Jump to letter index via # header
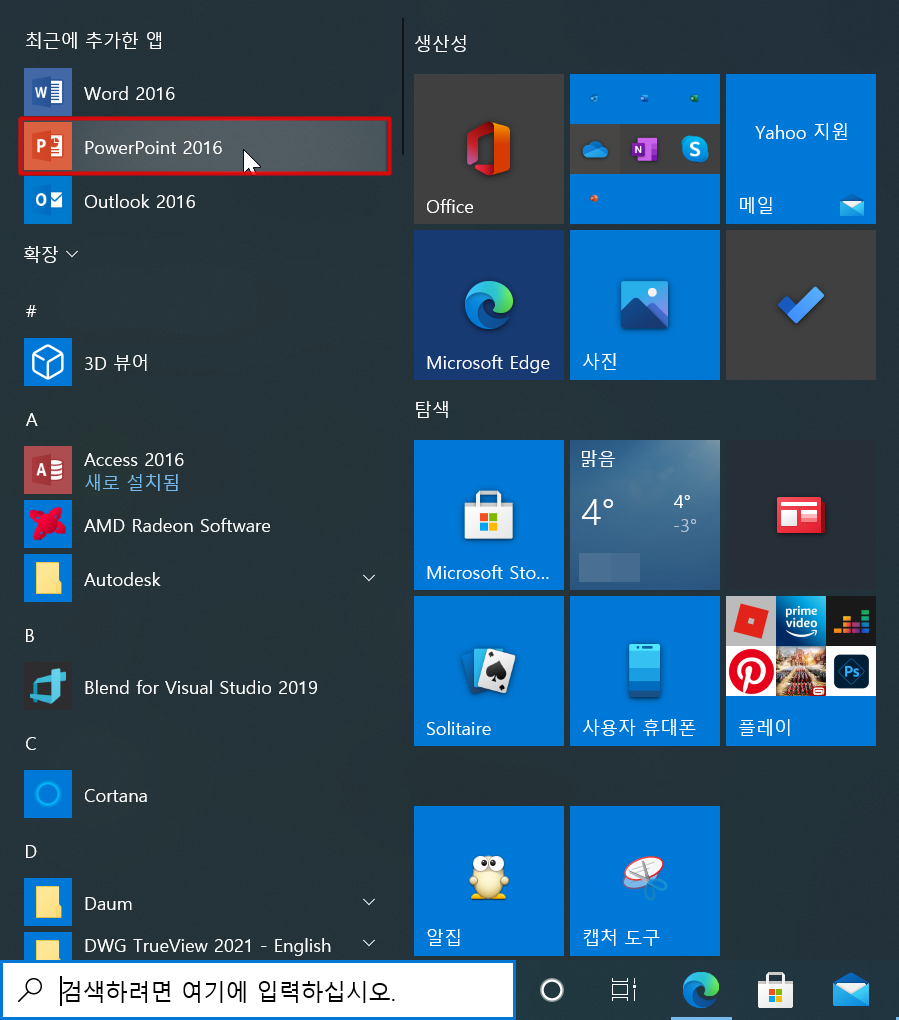The image size is (899, 1020). point(31,312)
